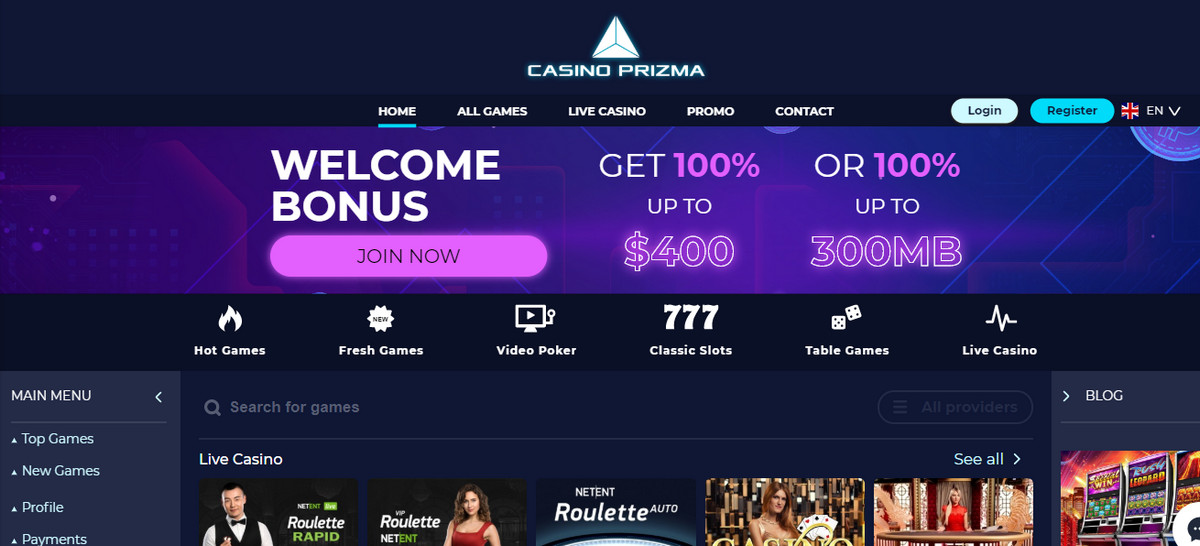Open the Promo nav tab
The width and height of the screenshot is (1200, 546).
click(x=710, y=111)
